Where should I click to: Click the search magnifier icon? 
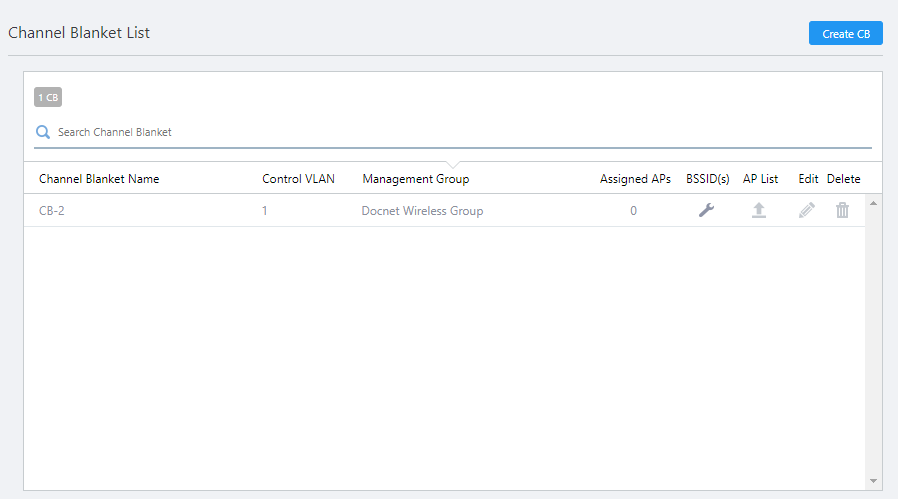(x=43, y=132)
